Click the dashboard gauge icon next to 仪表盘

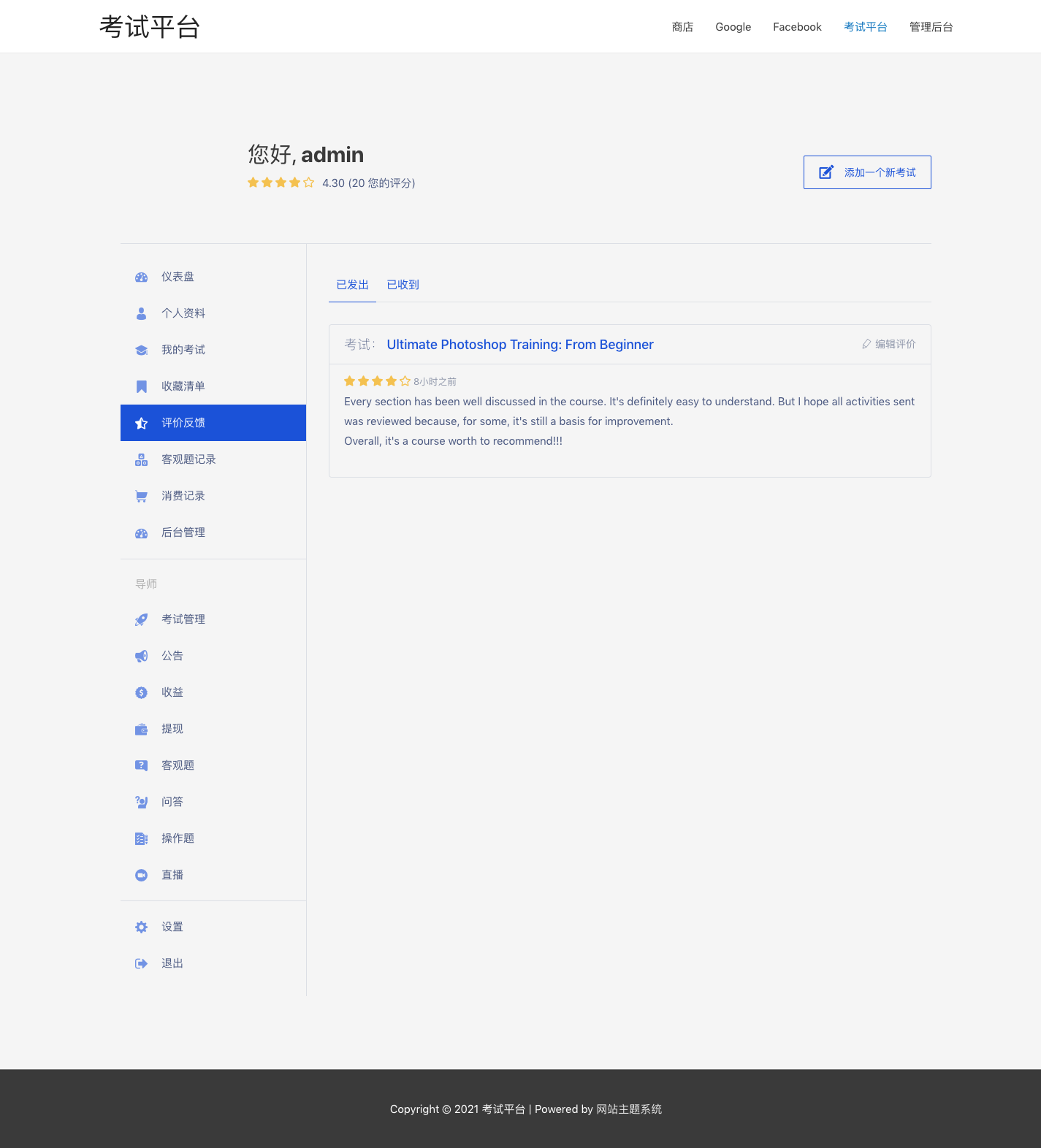142,277
